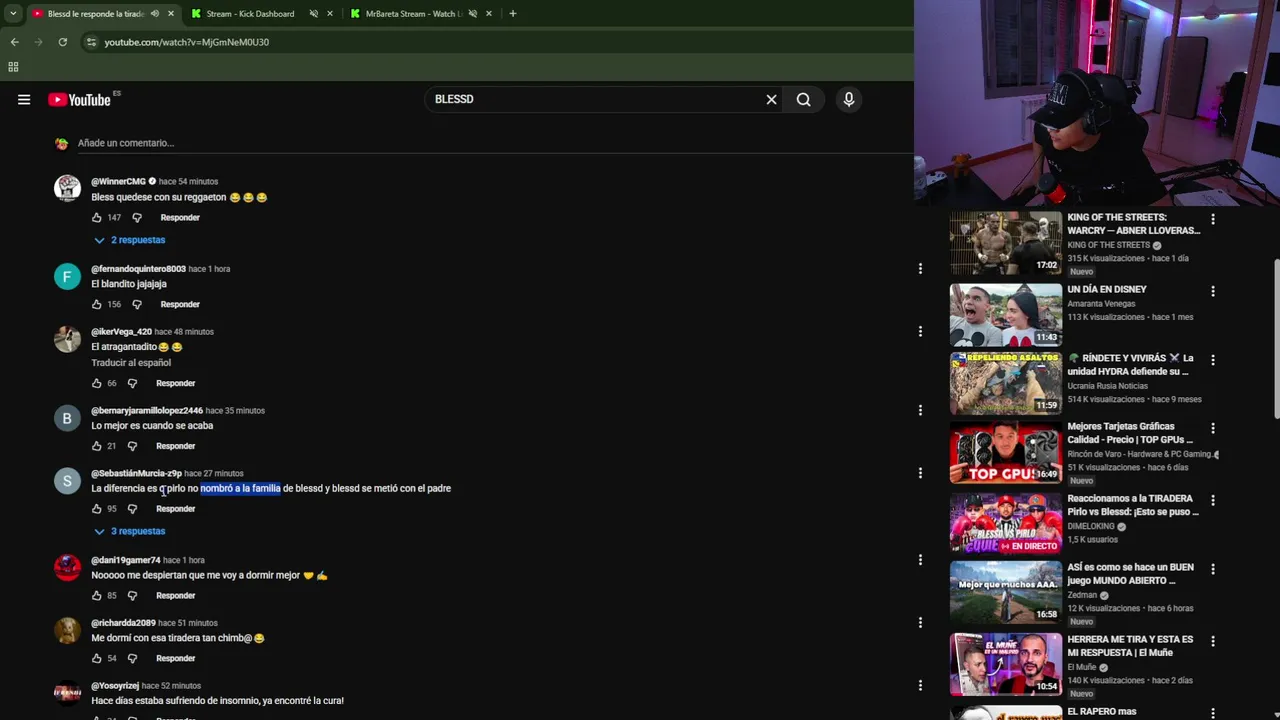Open a new browser tab

tap(512, 14)
